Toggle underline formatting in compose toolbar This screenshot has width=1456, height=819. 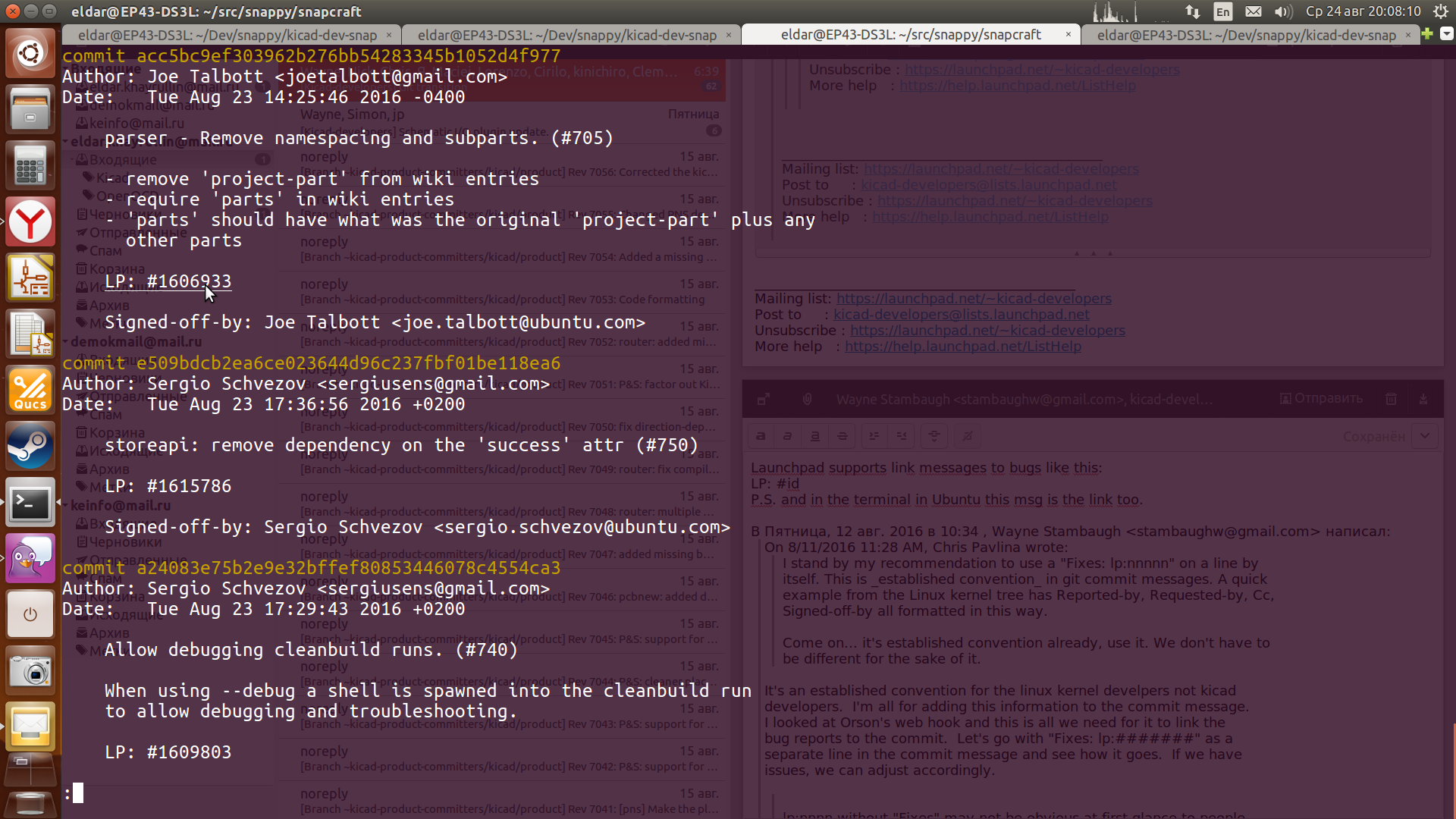pyautogui.click(x=814, y=436)
